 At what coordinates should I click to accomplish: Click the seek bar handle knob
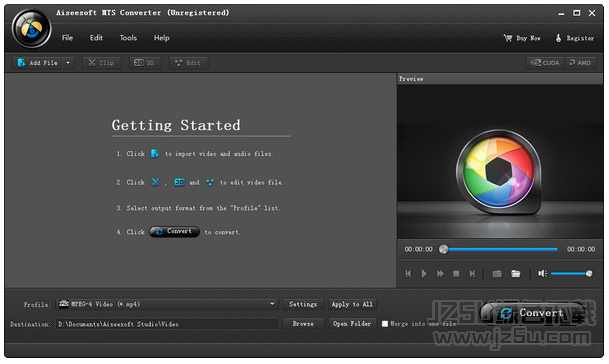tap(443, 249)
